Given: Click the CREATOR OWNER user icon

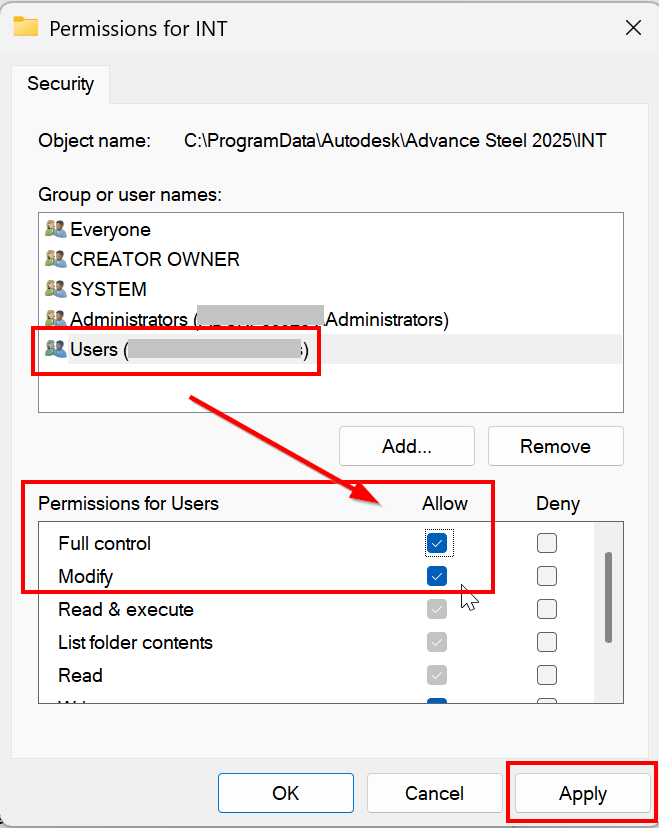Looking at the screenshot, I should tap(55, 260).
